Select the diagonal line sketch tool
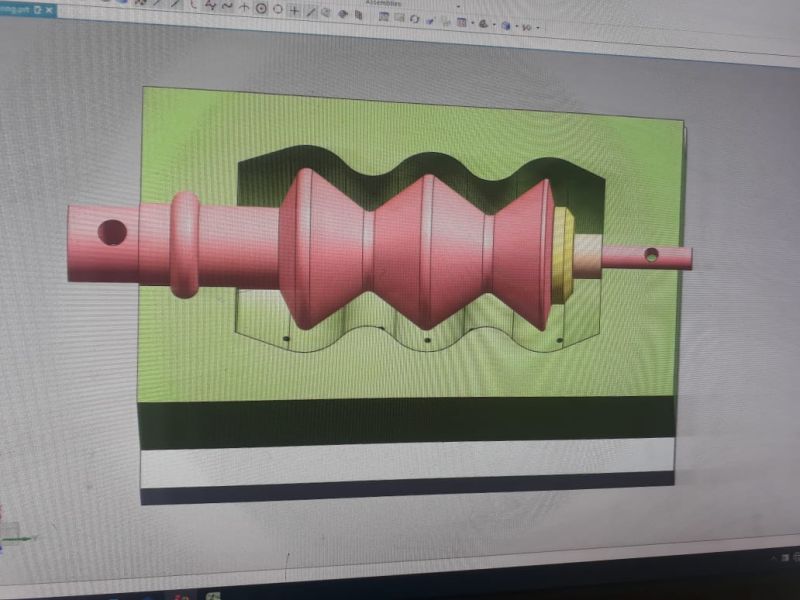 tap(310, 11)
